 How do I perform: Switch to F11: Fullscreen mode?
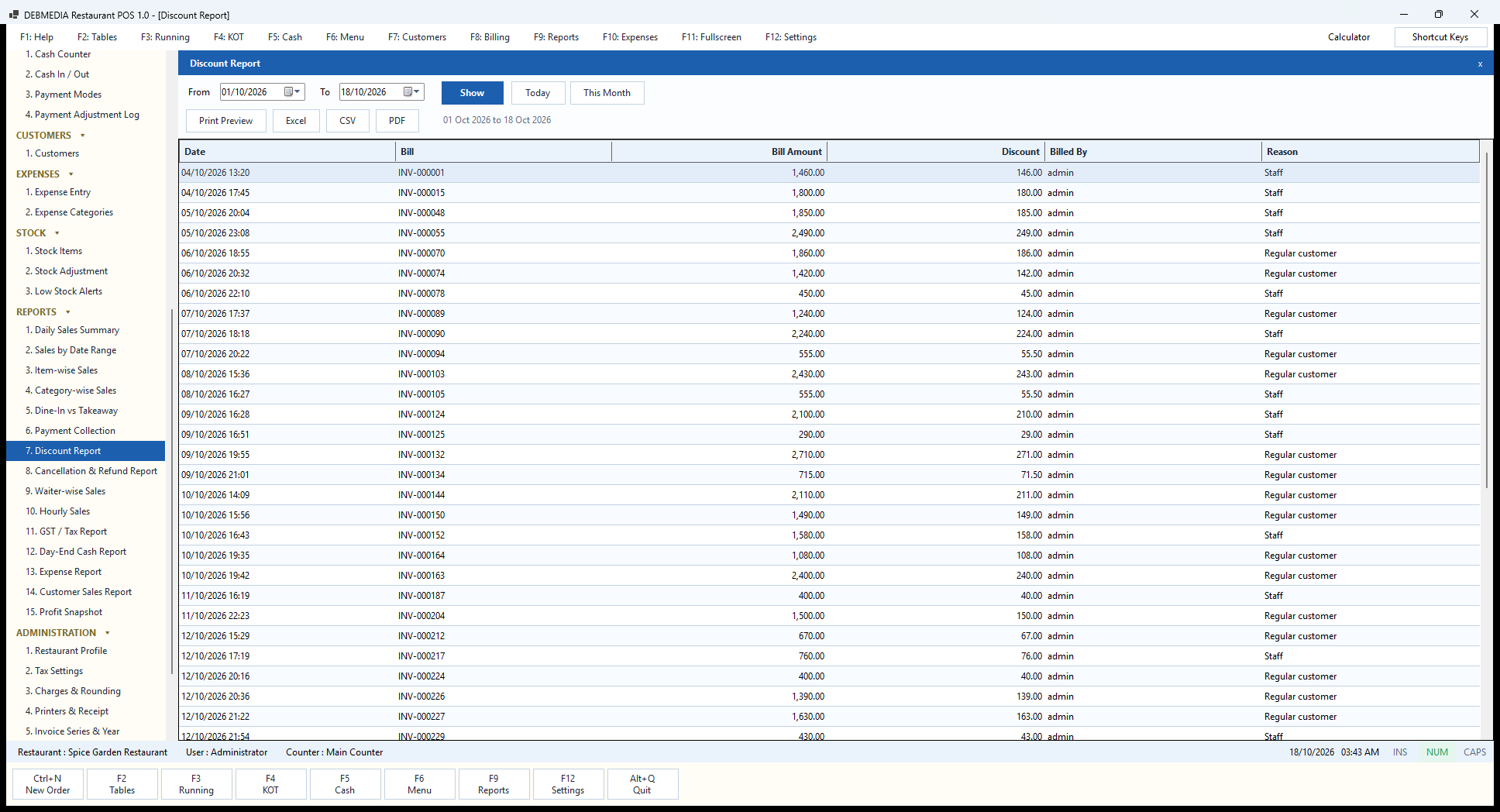tap(711, 37)
